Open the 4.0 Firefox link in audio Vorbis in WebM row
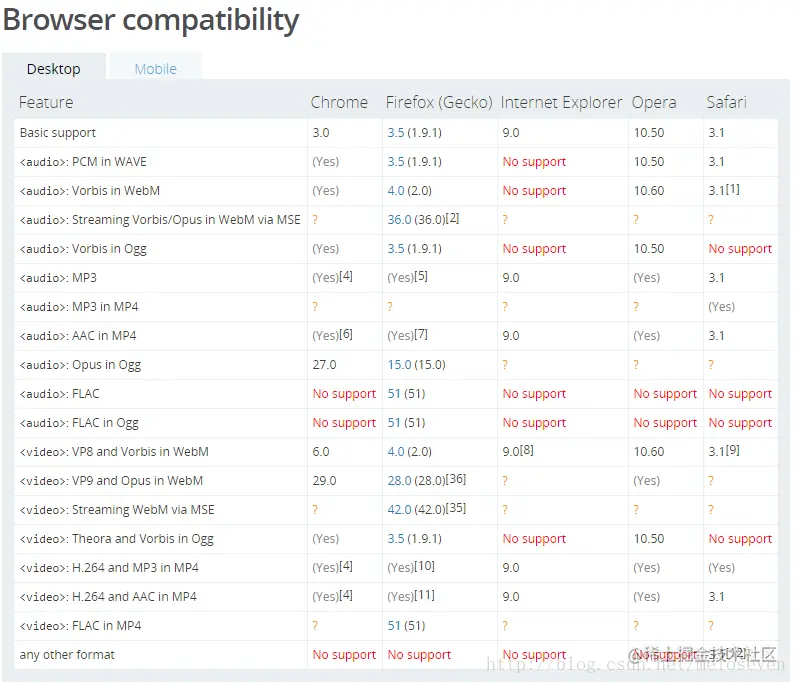Screen dimensions: 797x684 (395, 191)
